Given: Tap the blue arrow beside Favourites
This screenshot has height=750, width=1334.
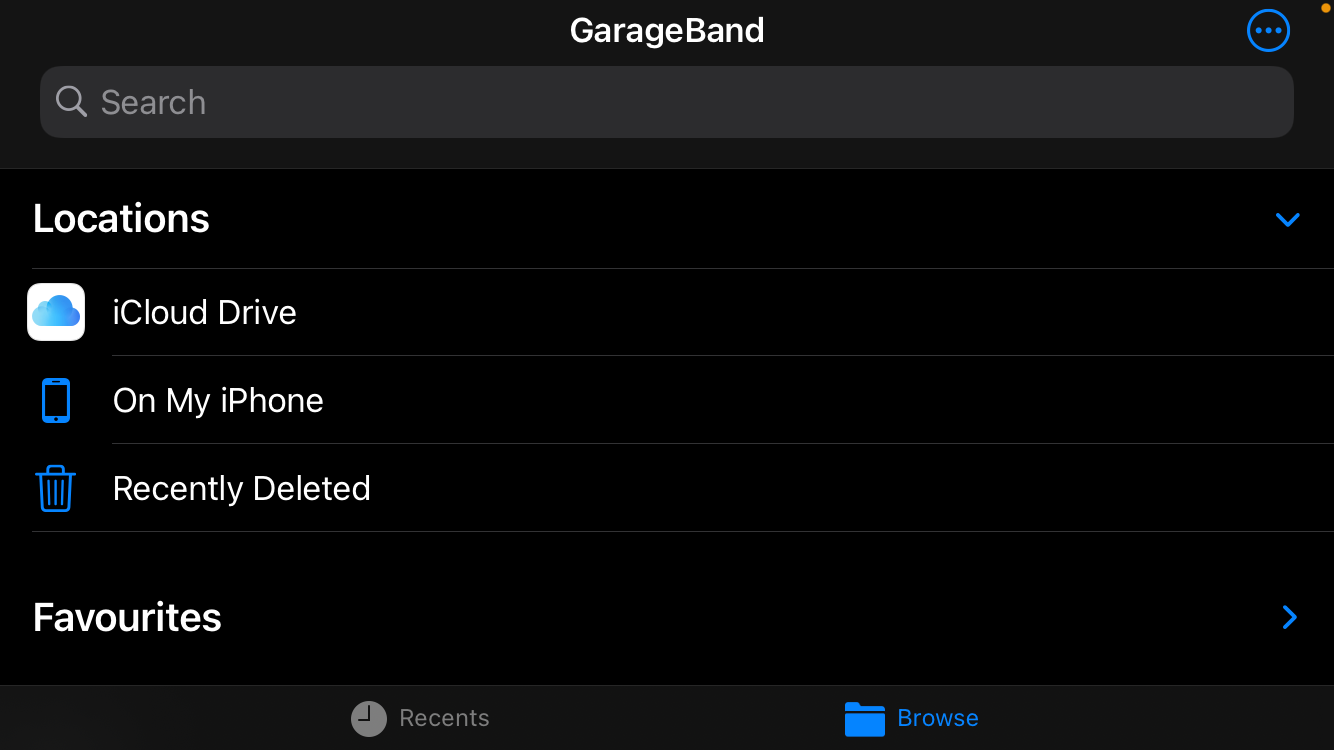Looking at the screenshot, I should (1289, 617).
